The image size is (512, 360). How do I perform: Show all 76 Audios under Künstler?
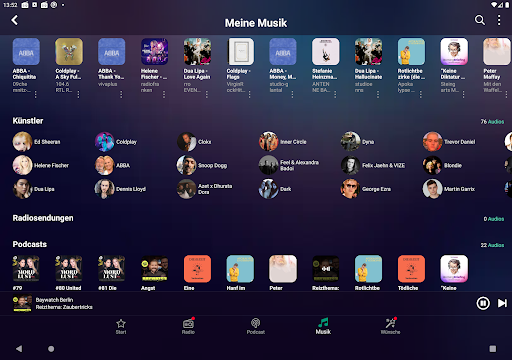(492, 122)
